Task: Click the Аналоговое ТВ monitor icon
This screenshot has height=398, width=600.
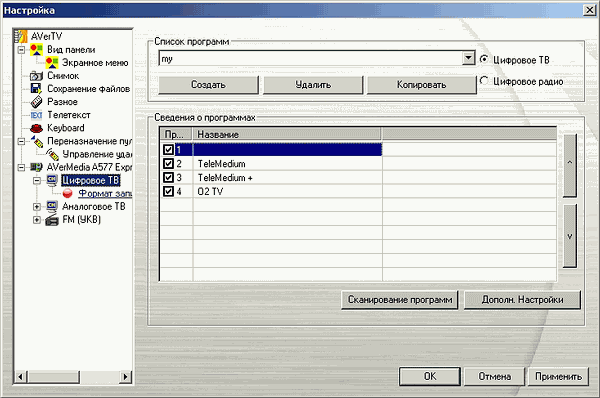Action: coord(52,206)
